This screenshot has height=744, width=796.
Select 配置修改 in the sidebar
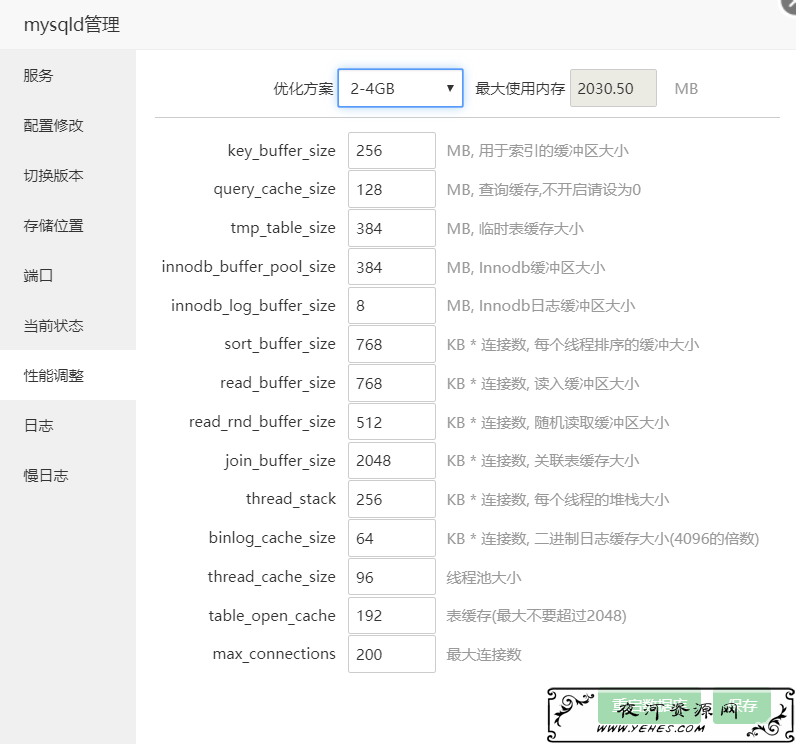(68, 125)
